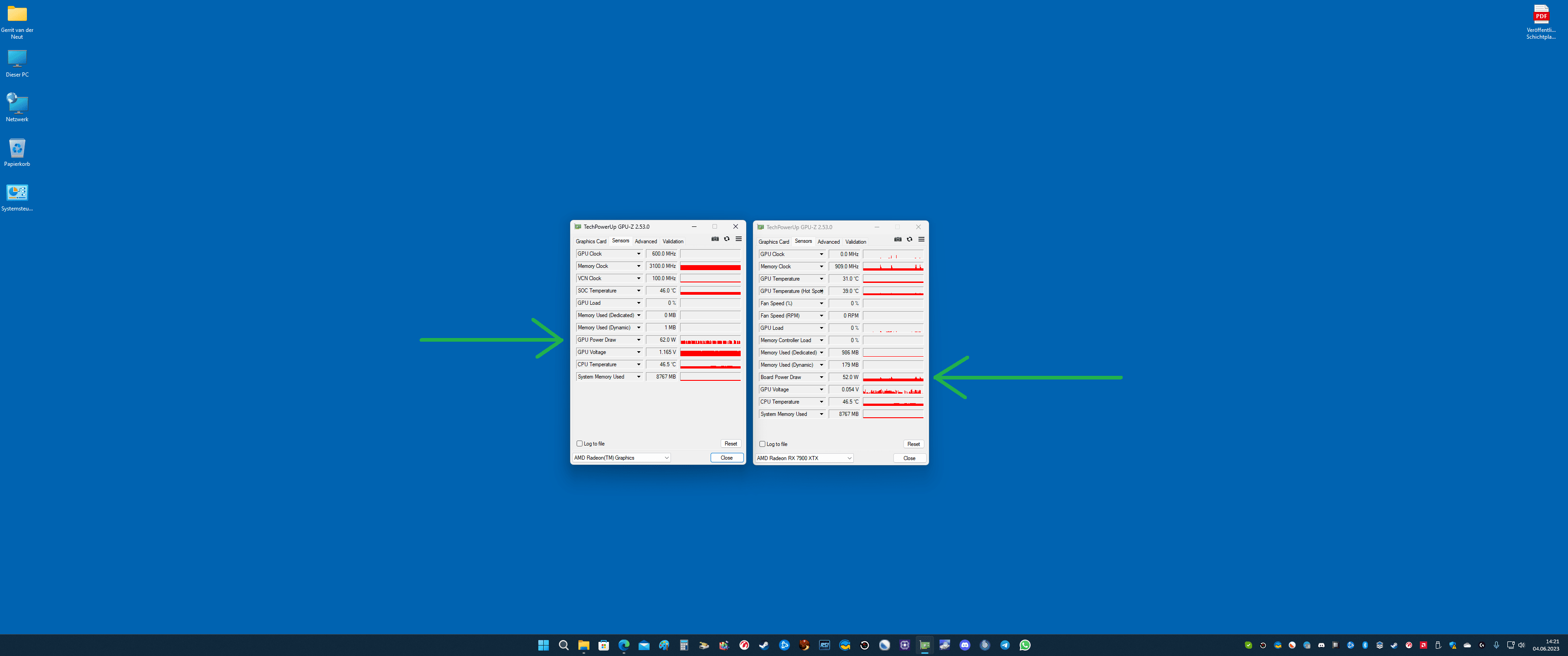Click screenshot camera icon in right GPU-Z window
The height and width of the screenshot is (656, 1568).
pyautogui.click(x=898, y=240)
